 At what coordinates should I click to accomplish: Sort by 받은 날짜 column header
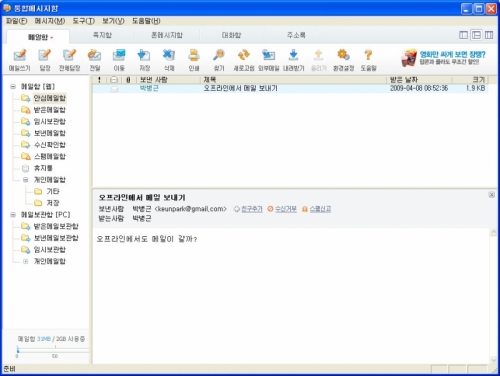pos(419,80)
